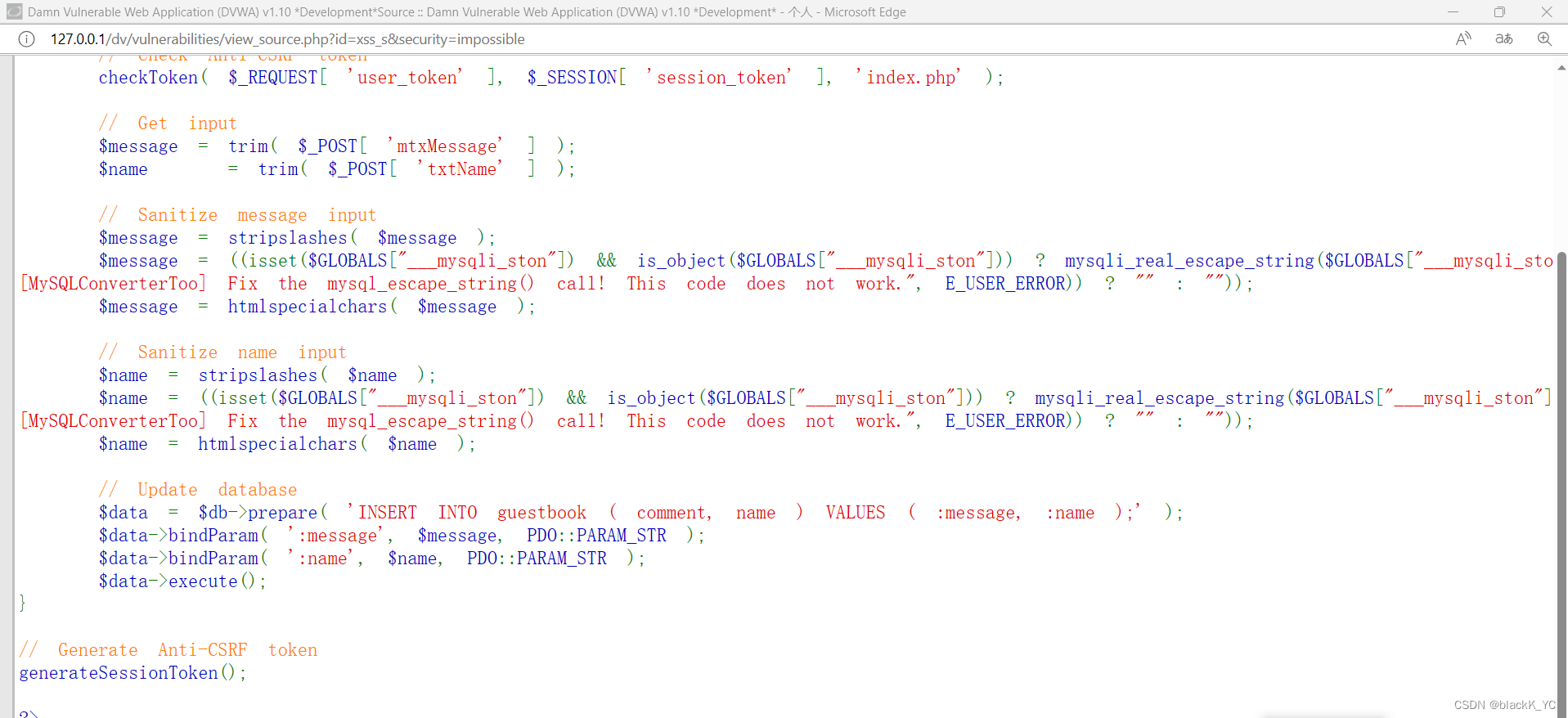This screenshot has width=1568, height=718.
Task: Click the $_REQUEST[ variable
Action: [277, 78]
